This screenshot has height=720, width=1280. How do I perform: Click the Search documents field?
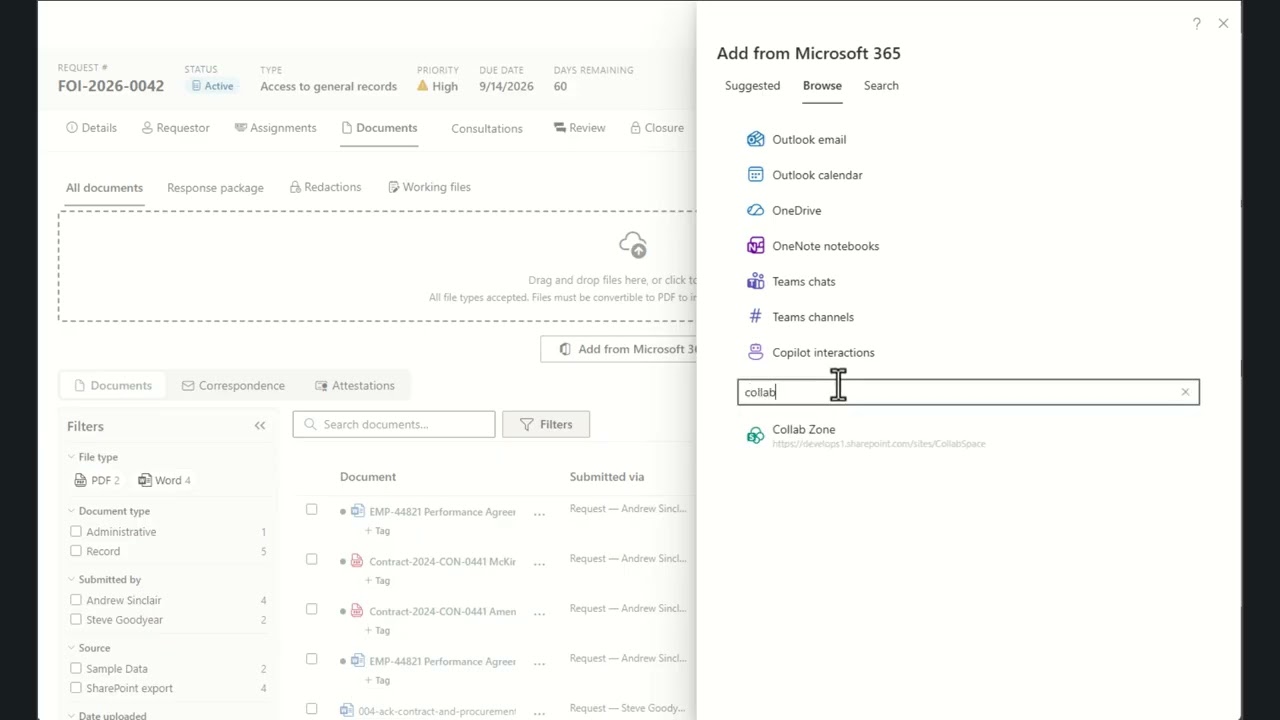tap(394, 425)
